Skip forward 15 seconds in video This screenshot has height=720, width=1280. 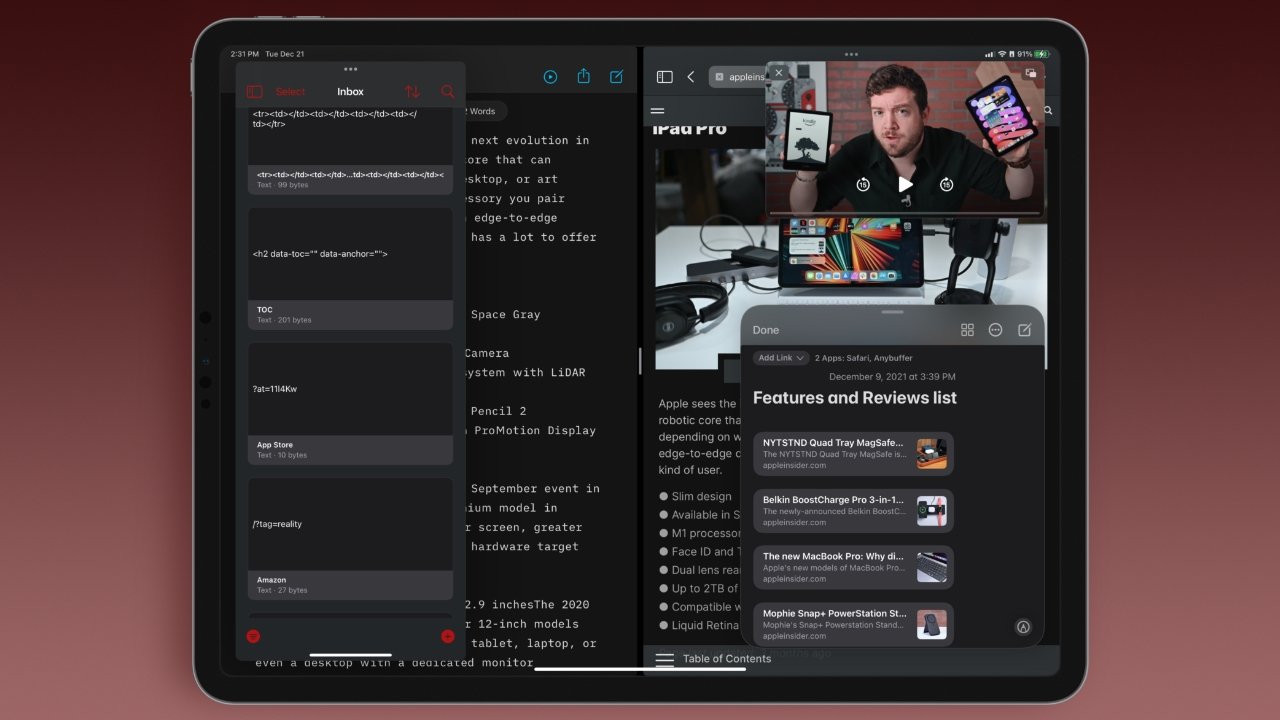coord(946,184)
